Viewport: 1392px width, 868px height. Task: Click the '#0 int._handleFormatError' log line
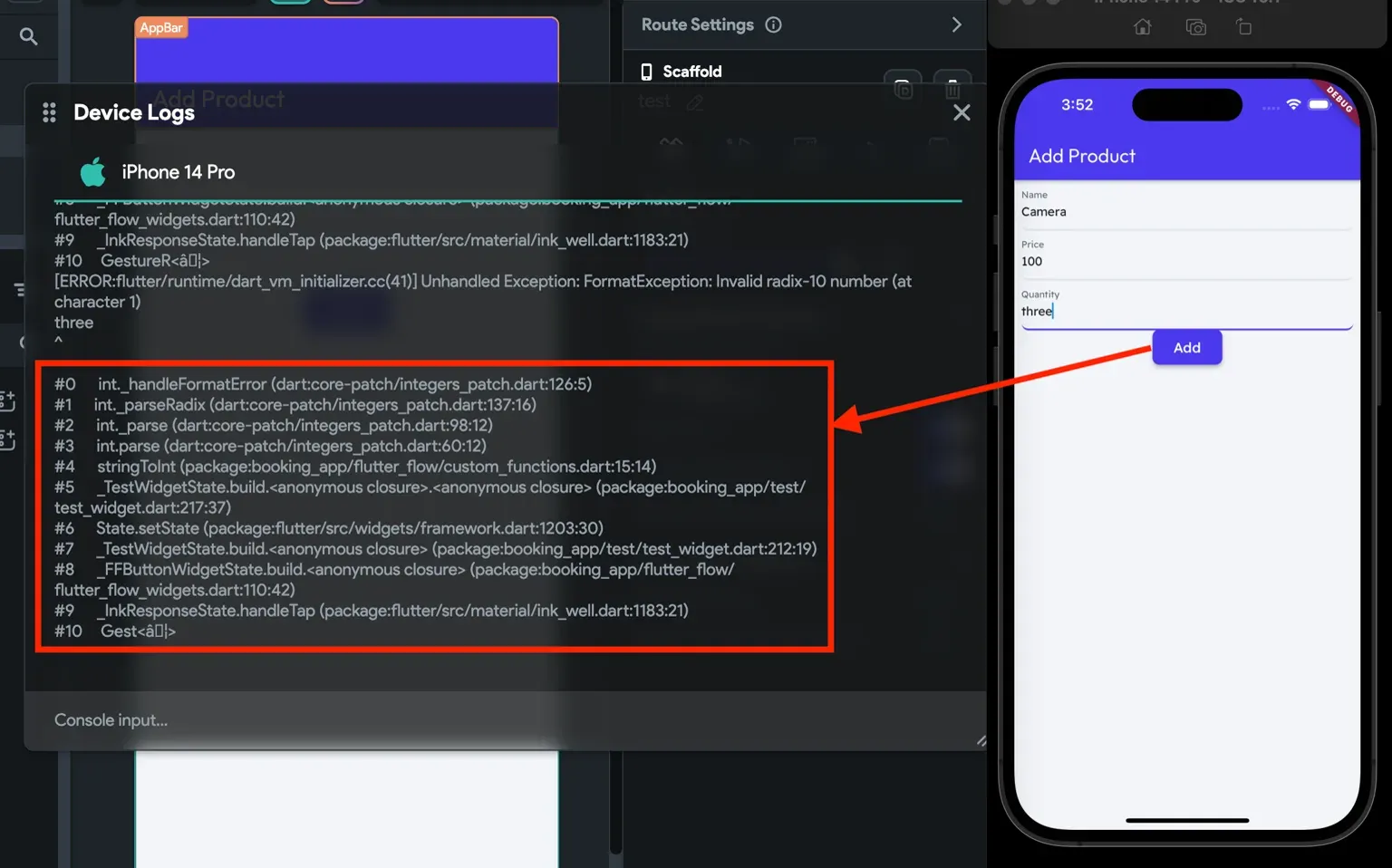click(323, 384)
